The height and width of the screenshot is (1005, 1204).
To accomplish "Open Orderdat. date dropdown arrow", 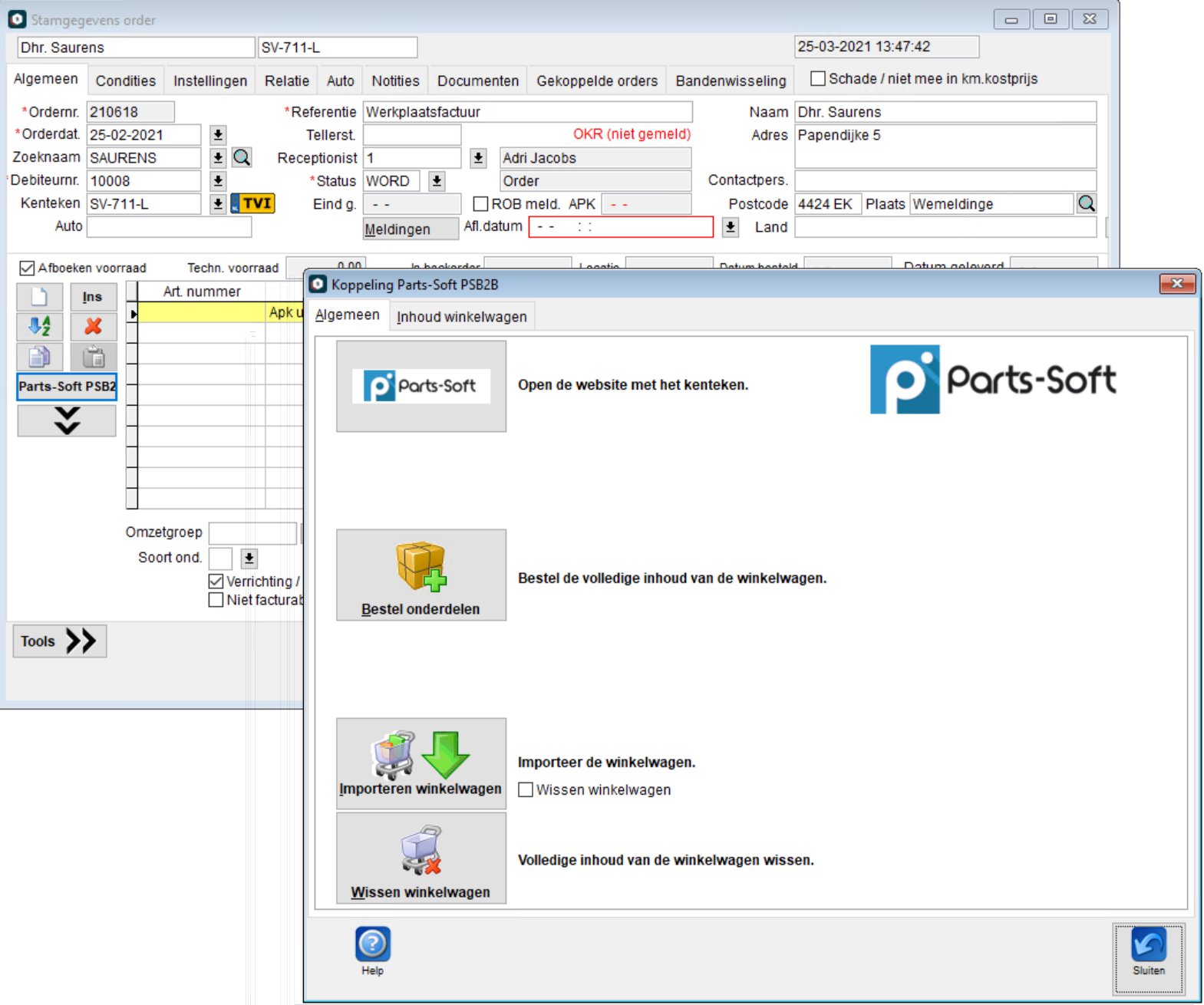I will pos(218,135).
